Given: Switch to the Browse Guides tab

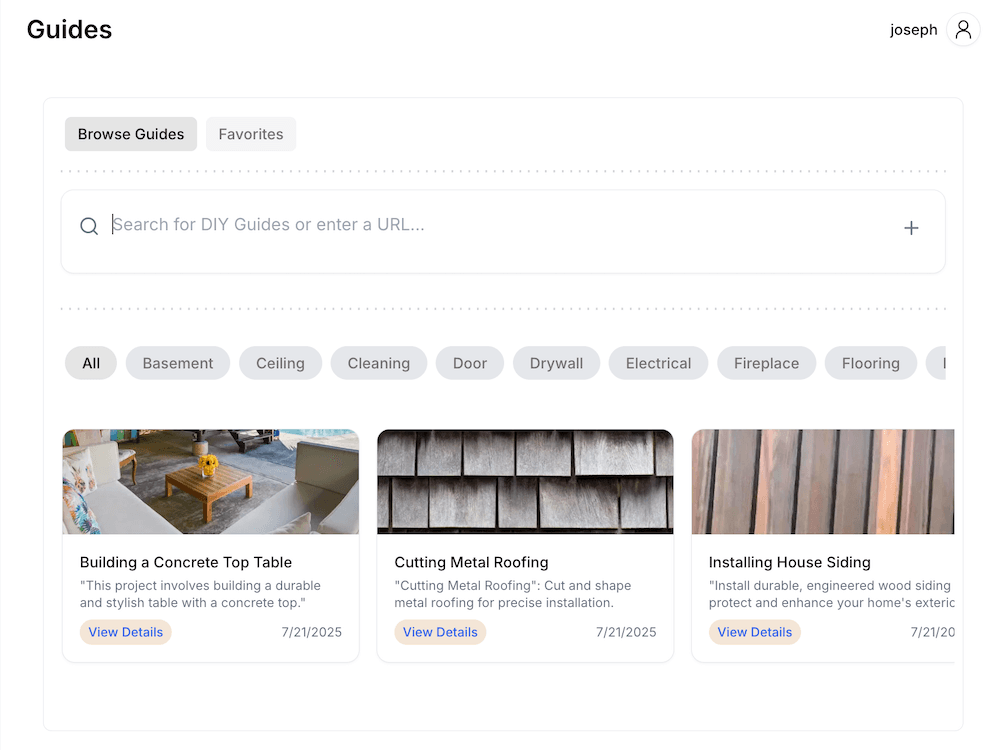Looking at the screenshot, I should pyautogui.click(x=130, y=133).
